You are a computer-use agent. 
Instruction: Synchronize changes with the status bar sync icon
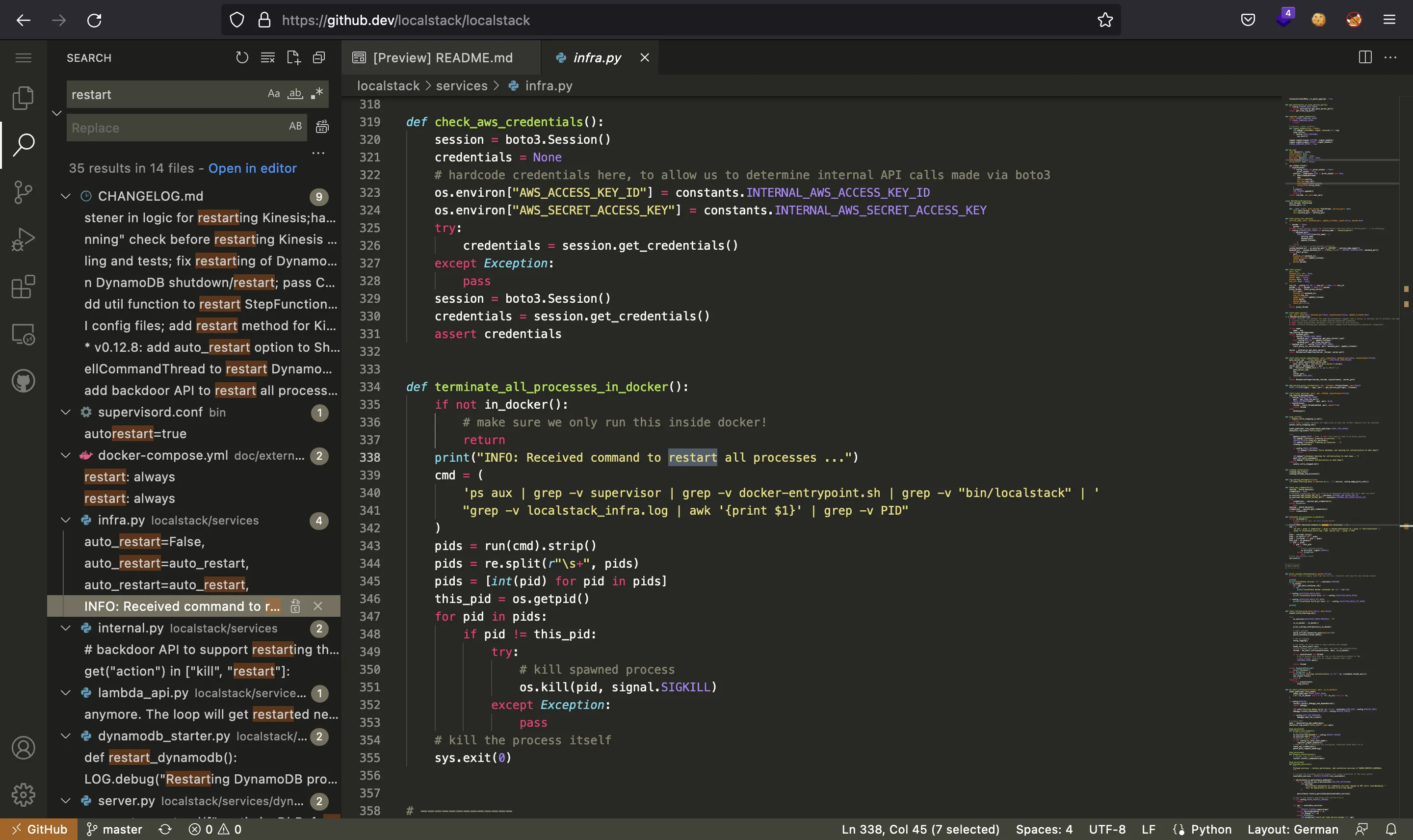click(x=165, y=829)
